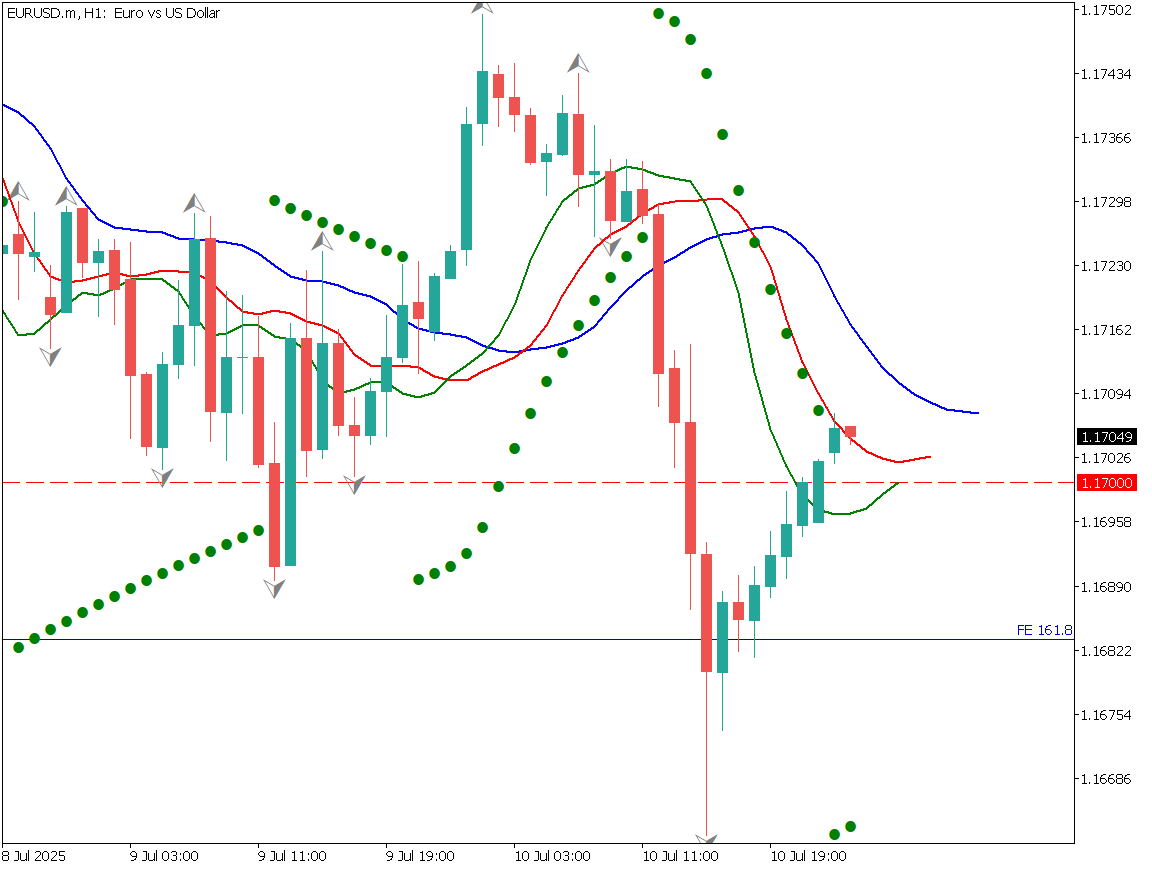
Task: Select the 8 Jul 2025 date label
Action: pyautogui.click(x=35, y=856)
